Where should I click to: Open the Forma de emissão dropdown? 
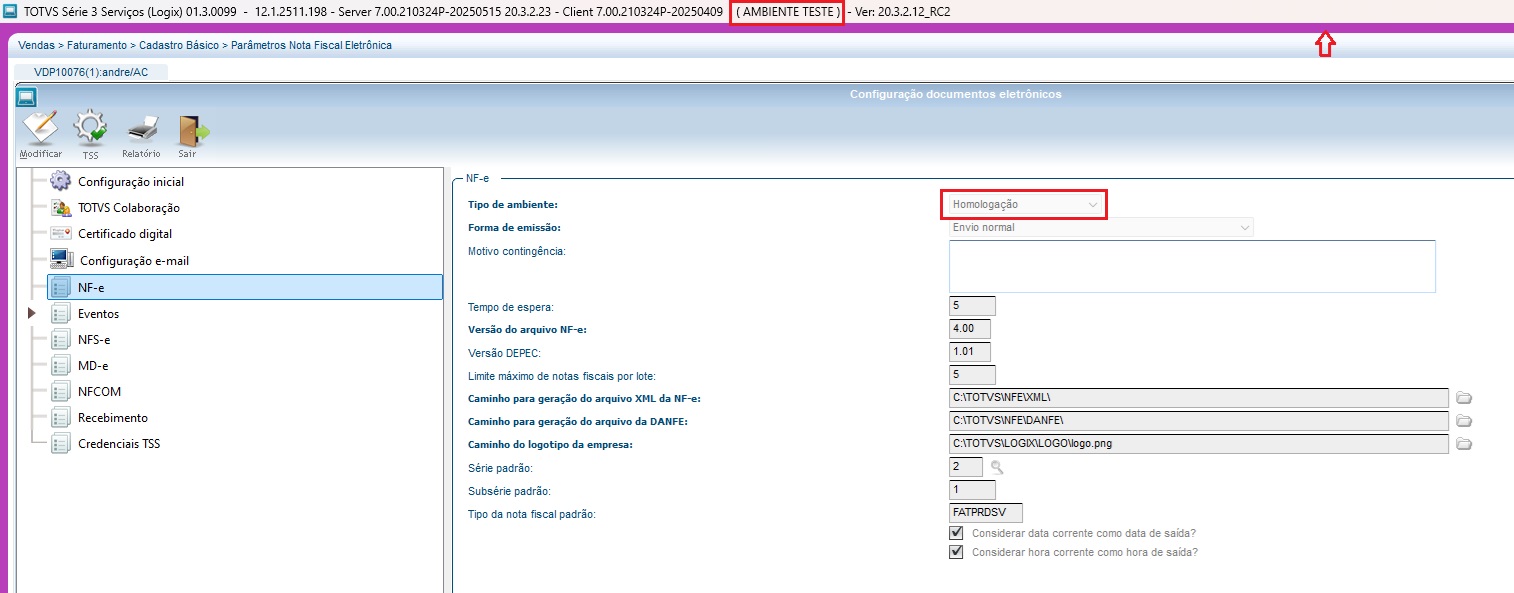point(1101,228)
